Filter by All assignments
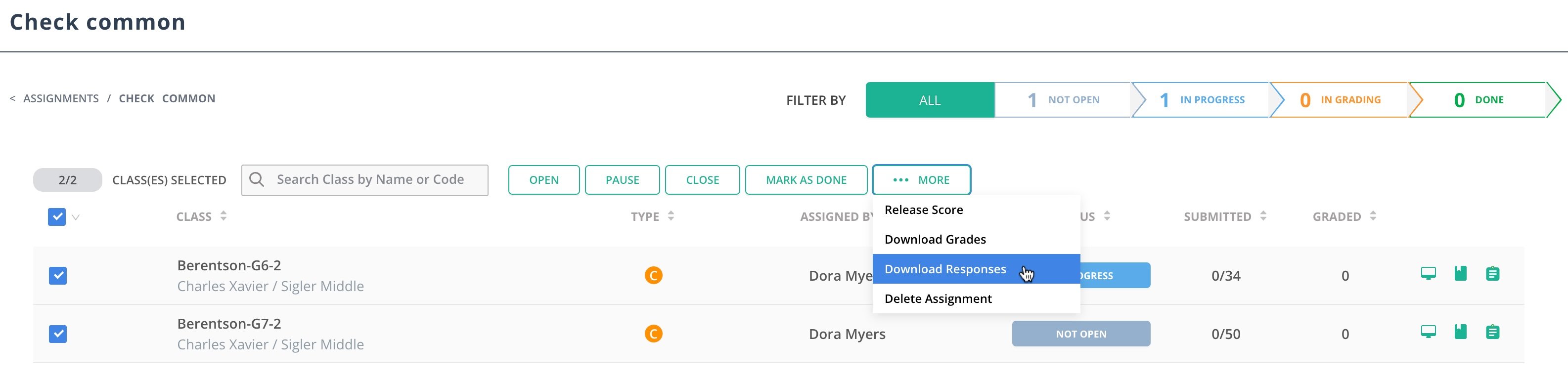Viewport: 1568px width, 382px height. coord(930,100)
